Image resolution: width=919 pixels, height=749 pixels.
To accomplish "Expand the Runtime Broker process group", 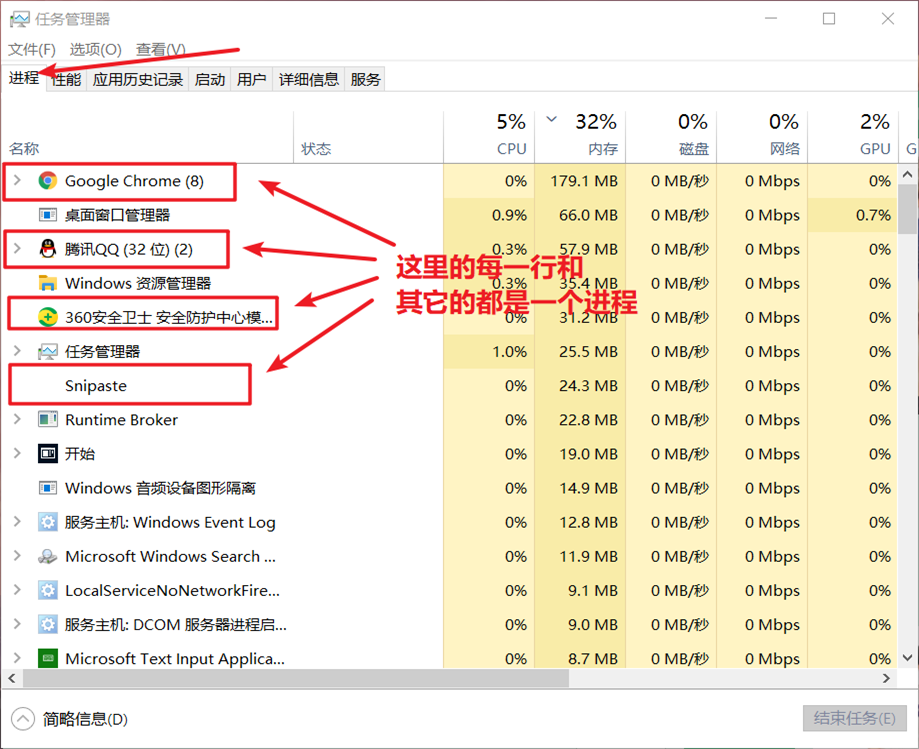I will click(x=18, y=420).
